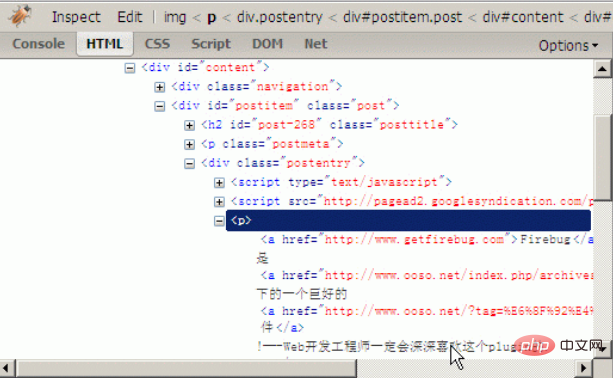The height and width of the screenshot is (378, 613).
Task: Select the ooso.net/index.php/archives anchor row
Action: click(x=427, y=275)
